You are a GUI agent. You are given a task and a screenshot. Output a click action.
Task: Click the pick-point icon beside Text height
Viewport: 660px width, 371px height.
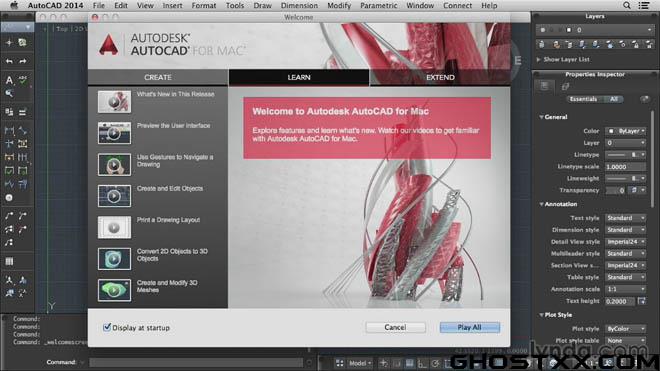coord(641,301)
